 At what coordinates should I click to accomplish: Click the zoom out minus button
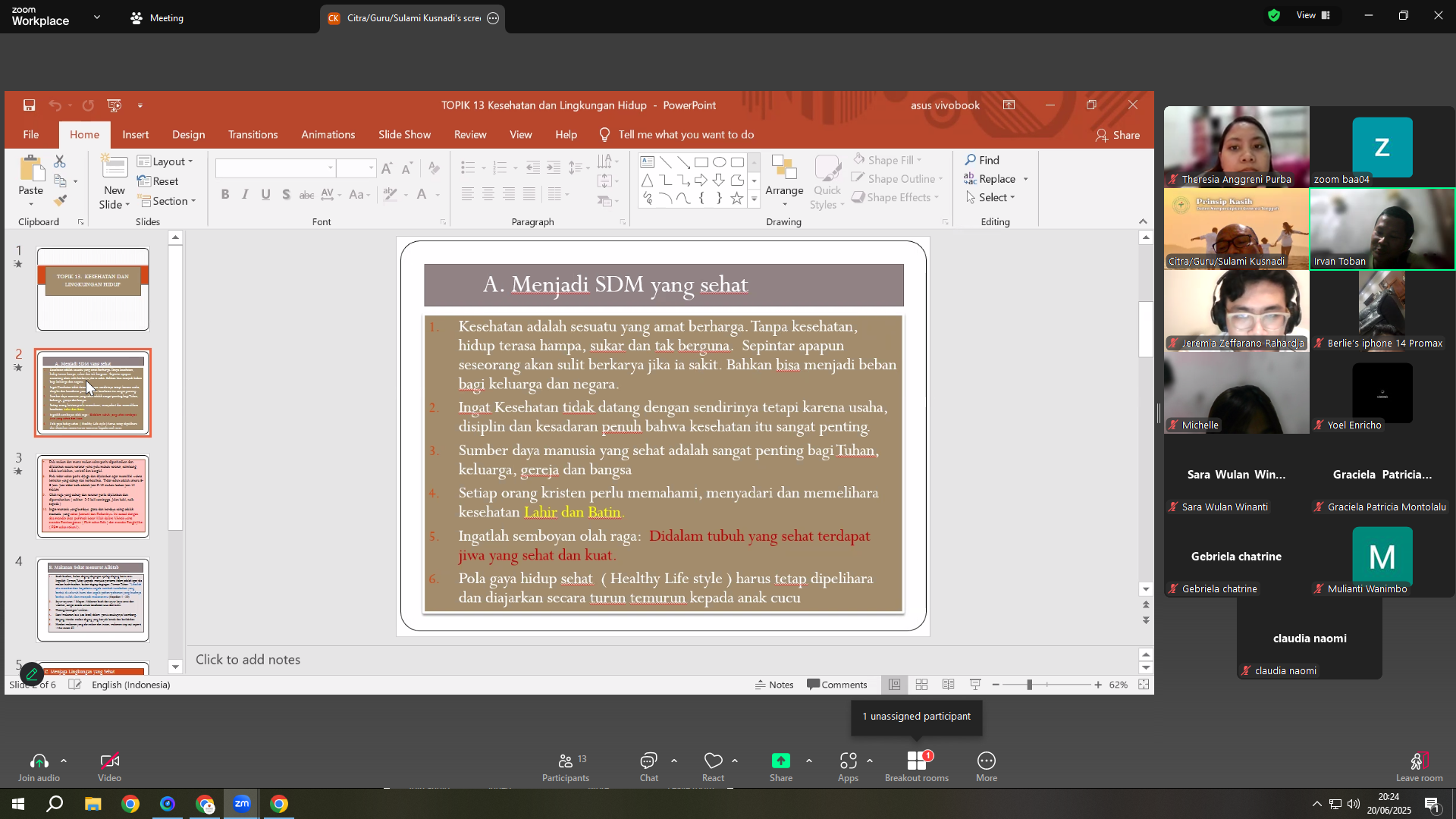(996, 685)
